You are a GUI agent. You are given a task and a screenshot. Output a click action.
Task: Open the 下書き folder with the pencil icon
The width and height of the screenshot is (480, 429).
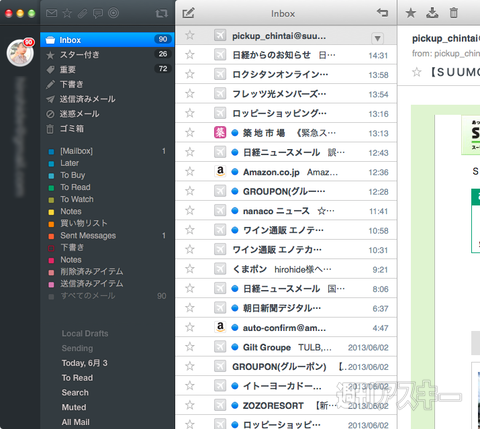tap(107, 84)
